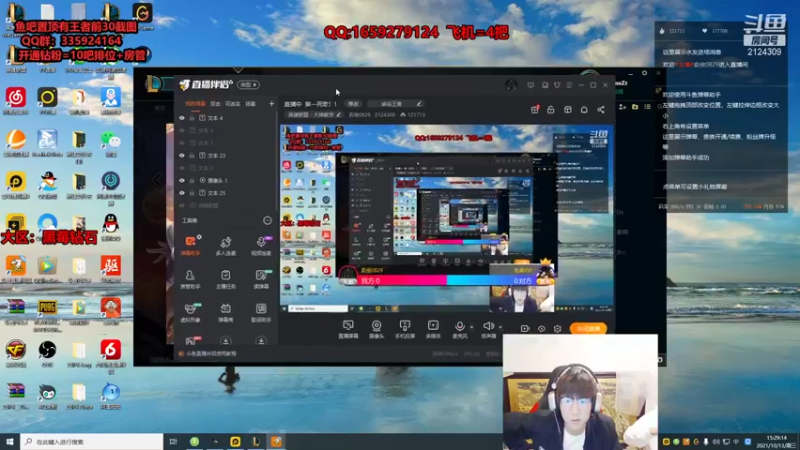This screenshot has height=450, width=800.
Task: Open the 多人连麦 tool
Action: 226,246
